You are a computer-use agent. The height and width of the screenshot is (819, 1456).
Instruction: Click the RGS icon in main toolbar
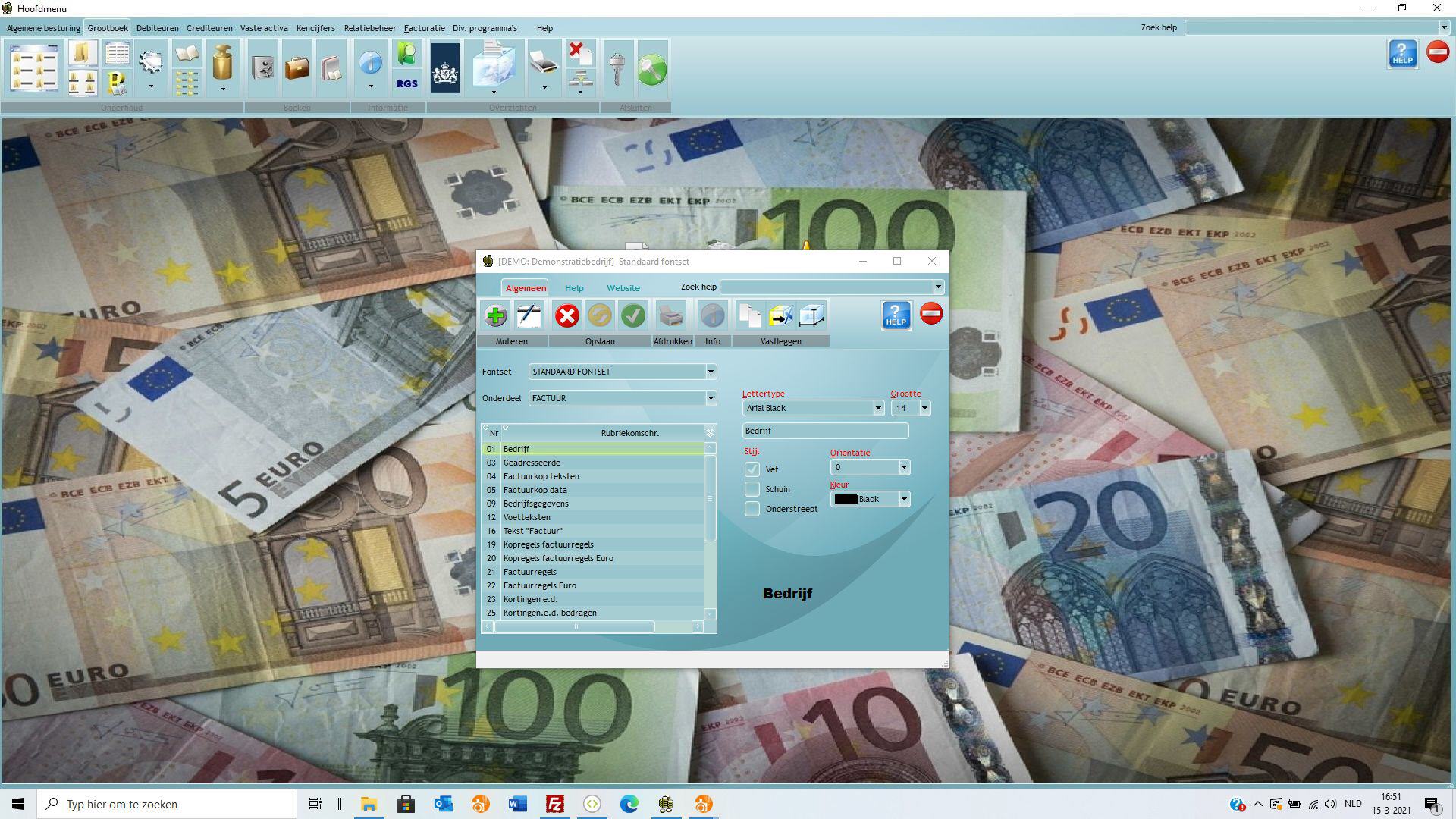407,83
